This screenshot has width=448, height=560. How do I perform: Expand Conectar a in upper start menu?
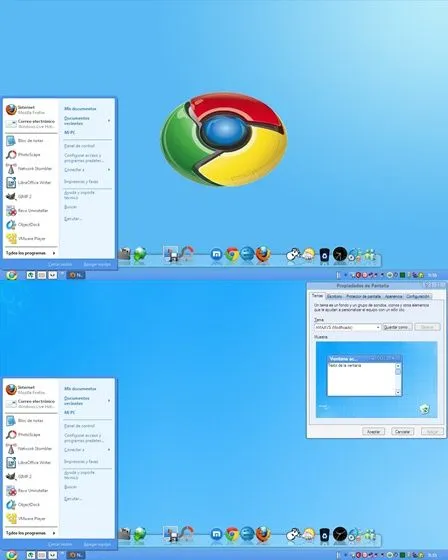click(87, 170)
